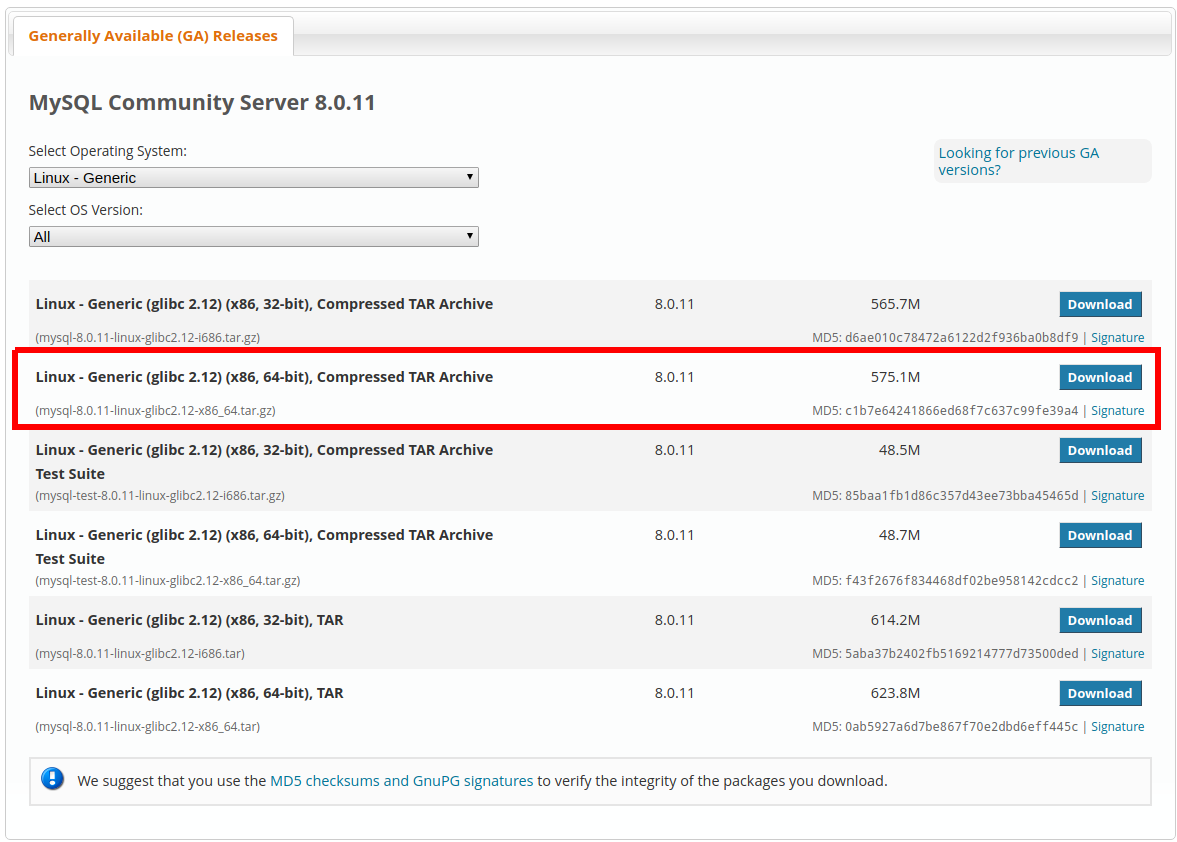Click MD5 hash c1b7e64241866ed68f7c637c99fe39a4
Screen dimensions: 1177x842
pyautogui.click(x=962, y=410)
